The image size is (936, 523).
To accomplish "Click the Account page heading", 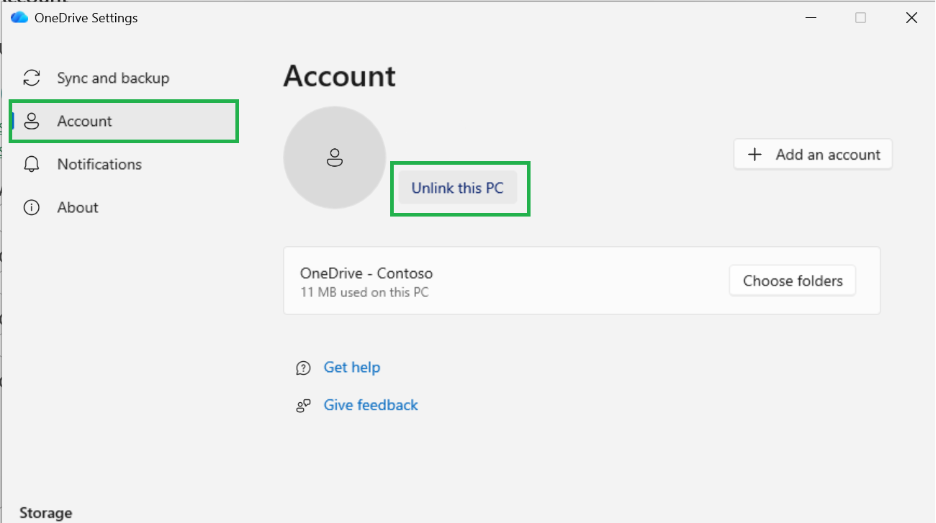I will pos(340,76).
